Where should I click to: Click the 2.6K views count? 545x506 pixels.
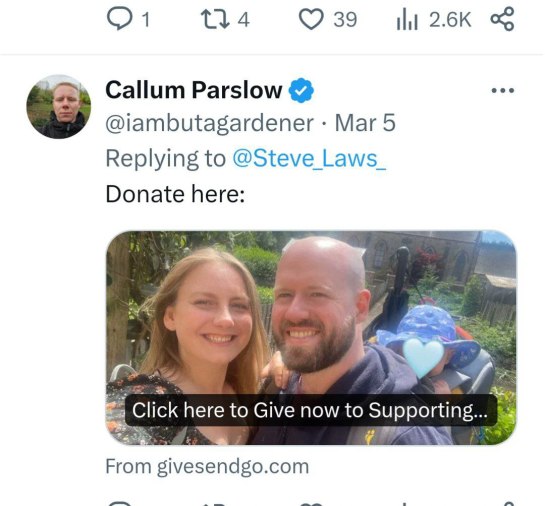coord(450,20)
